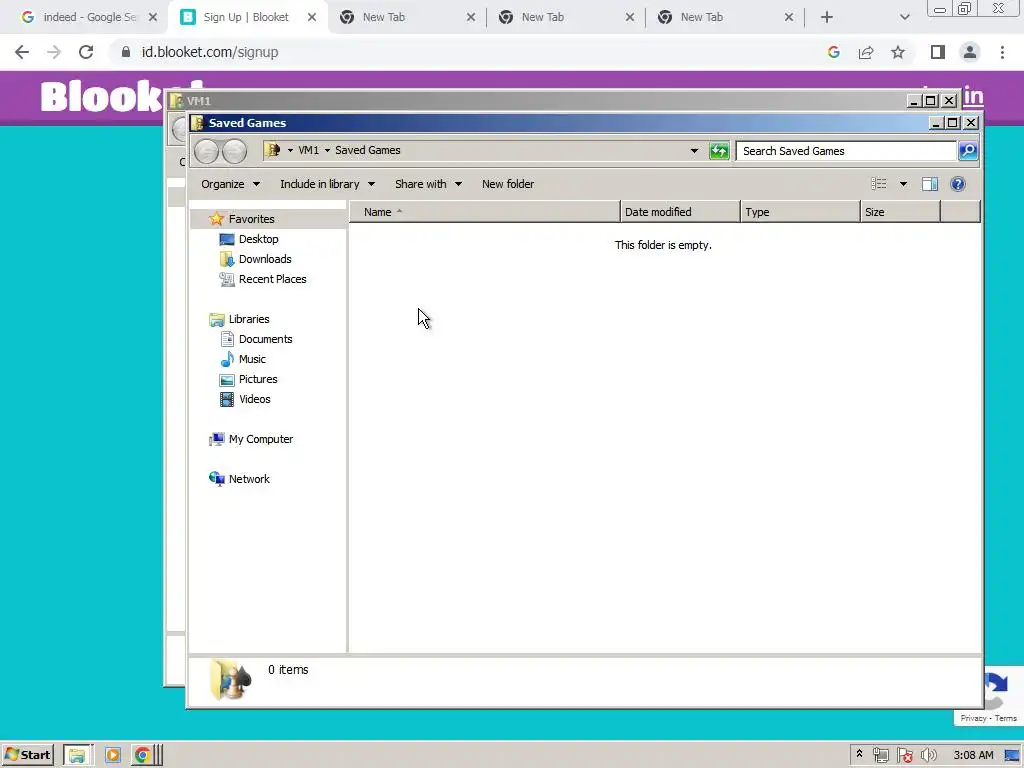The image size is (1024, 768).
Task: Select Favorites star heading
Action: (251, 219)
